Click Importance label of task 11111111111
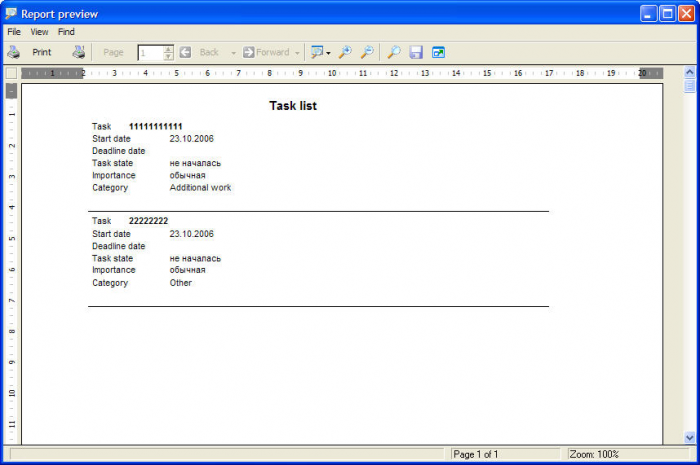700x465 pixels. point(114,175)
